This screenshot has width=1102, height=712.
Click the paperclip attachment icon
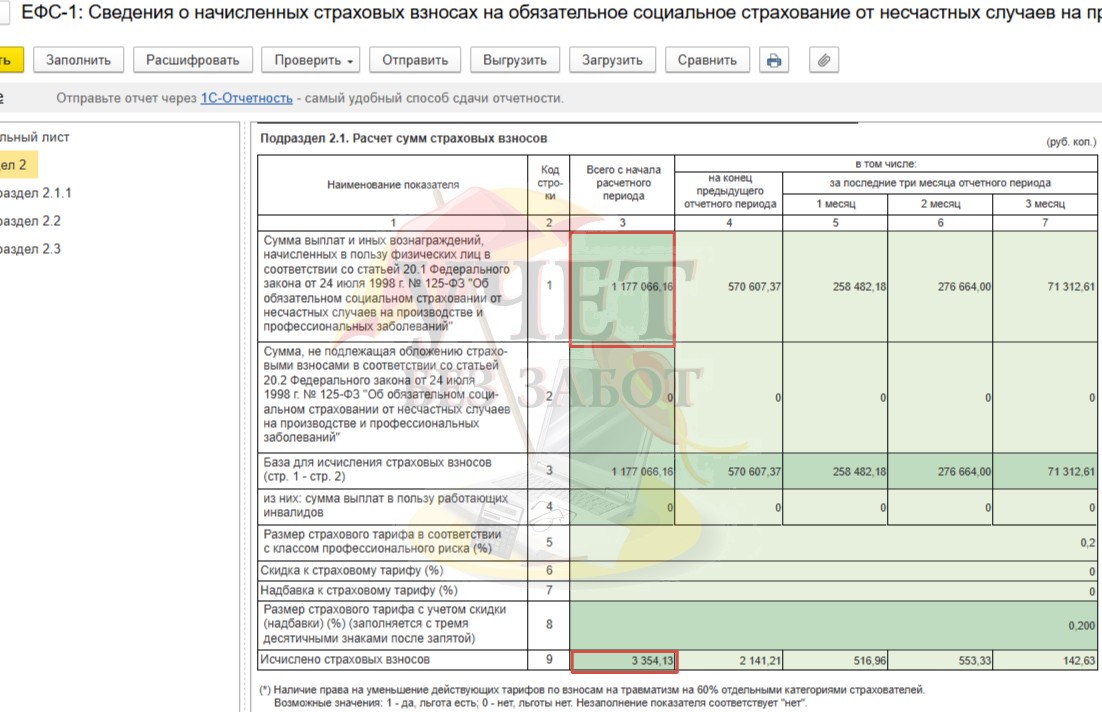824,60
